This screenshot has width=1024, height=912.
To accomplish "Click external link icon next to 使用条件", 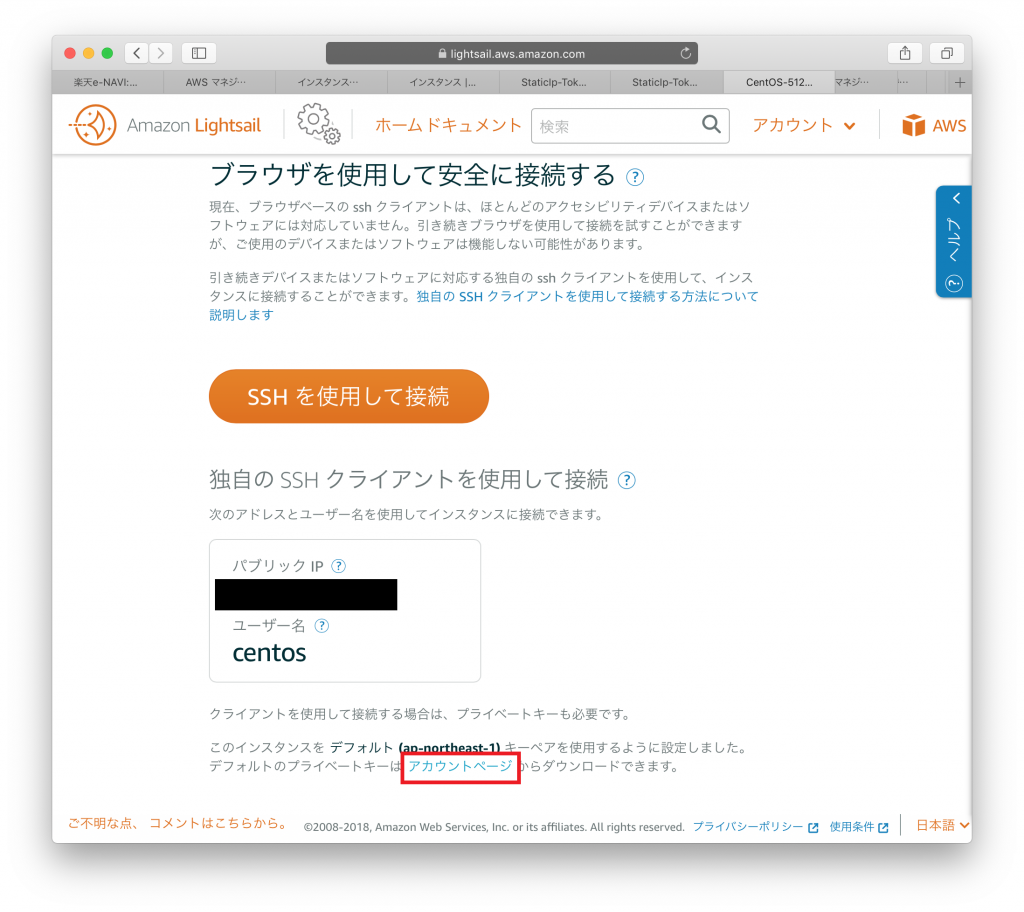I will point(883,828).
